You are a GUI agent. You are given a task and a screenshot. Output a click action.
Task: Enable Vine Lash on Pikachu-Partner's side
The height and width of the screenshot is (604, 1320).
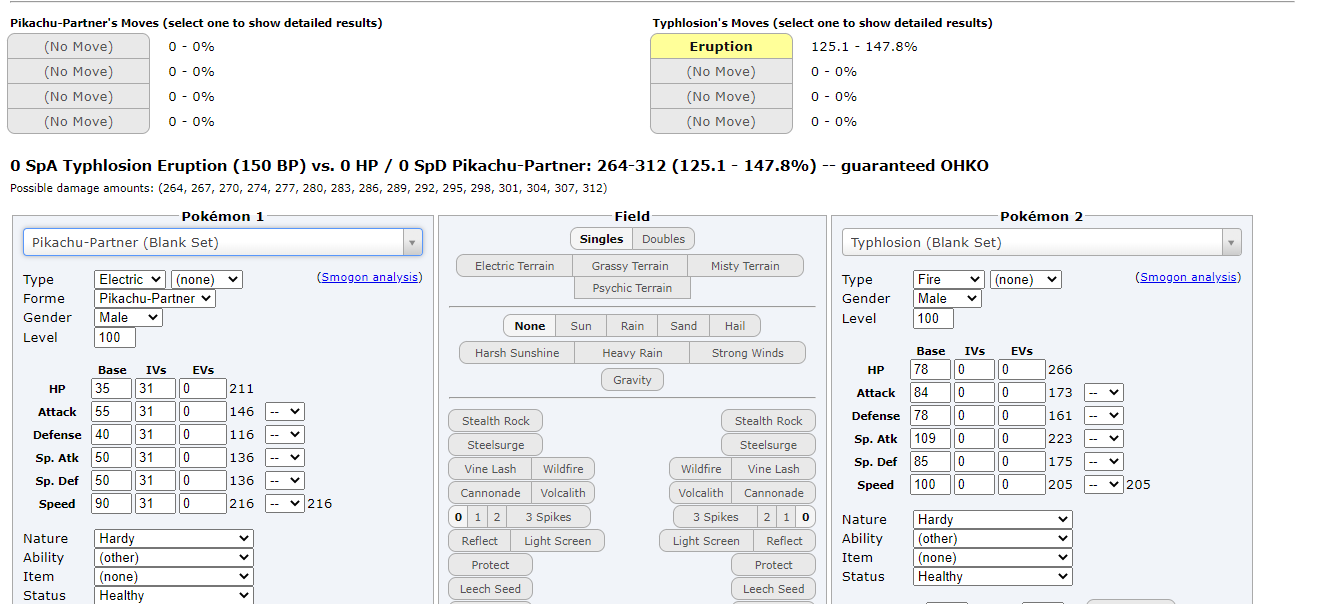(x=490, y=469)
